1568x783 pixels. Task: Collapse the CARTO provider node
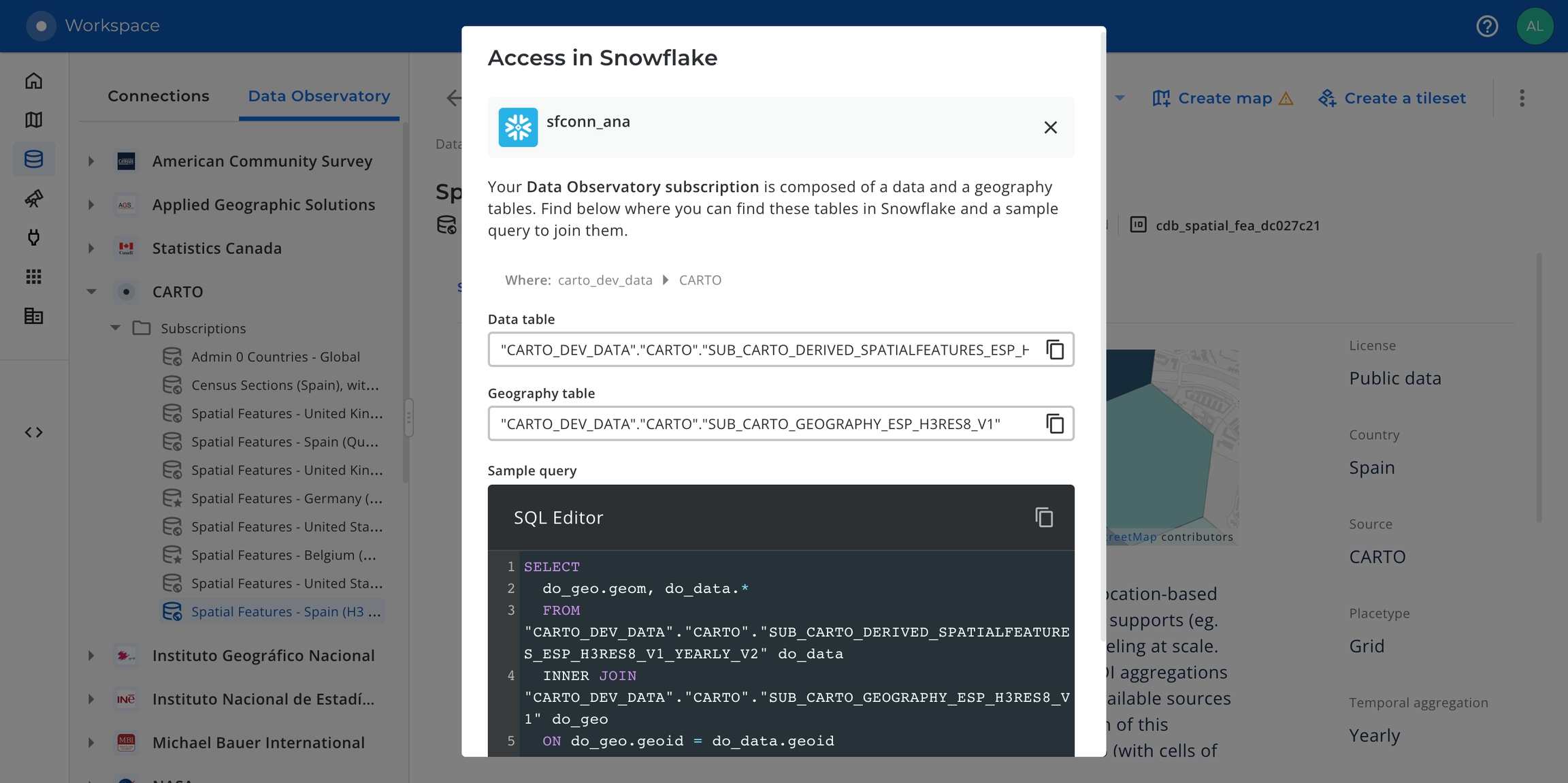91,291
